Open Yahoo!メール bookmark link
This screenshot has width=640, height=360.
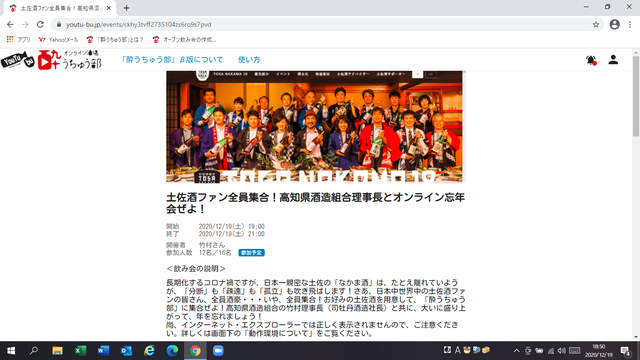coord(58,40)
